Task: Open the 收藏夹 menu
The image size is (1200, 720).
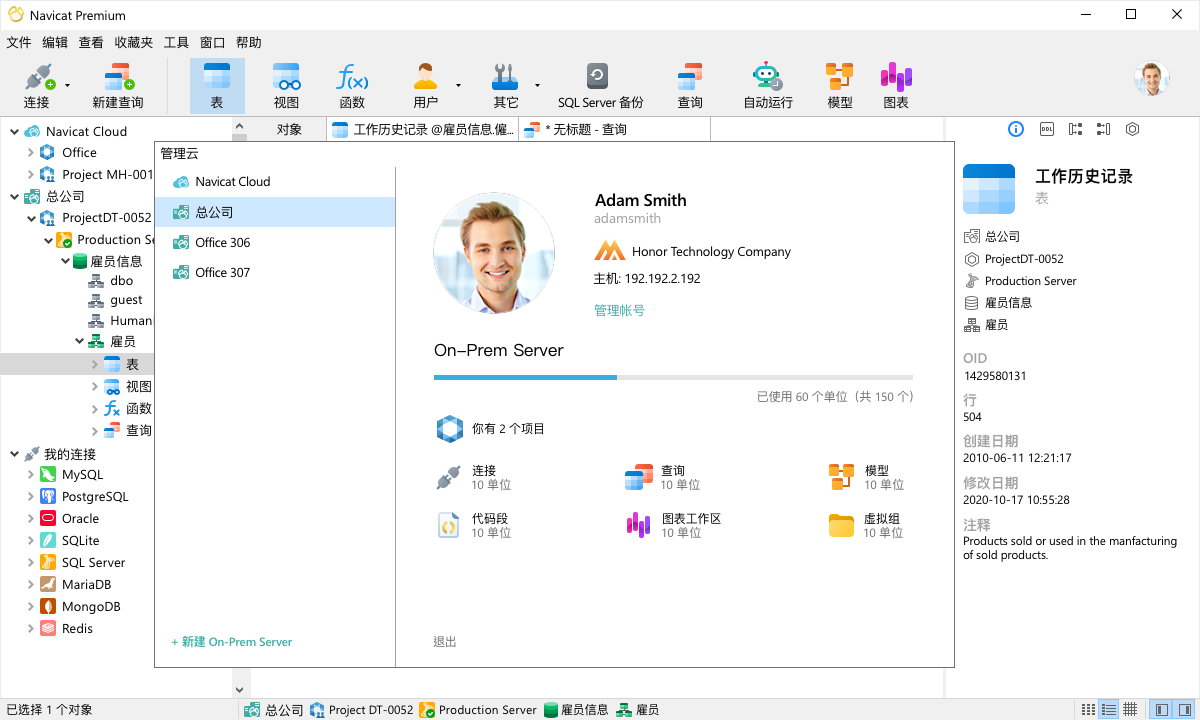Action: coord(134,43)
